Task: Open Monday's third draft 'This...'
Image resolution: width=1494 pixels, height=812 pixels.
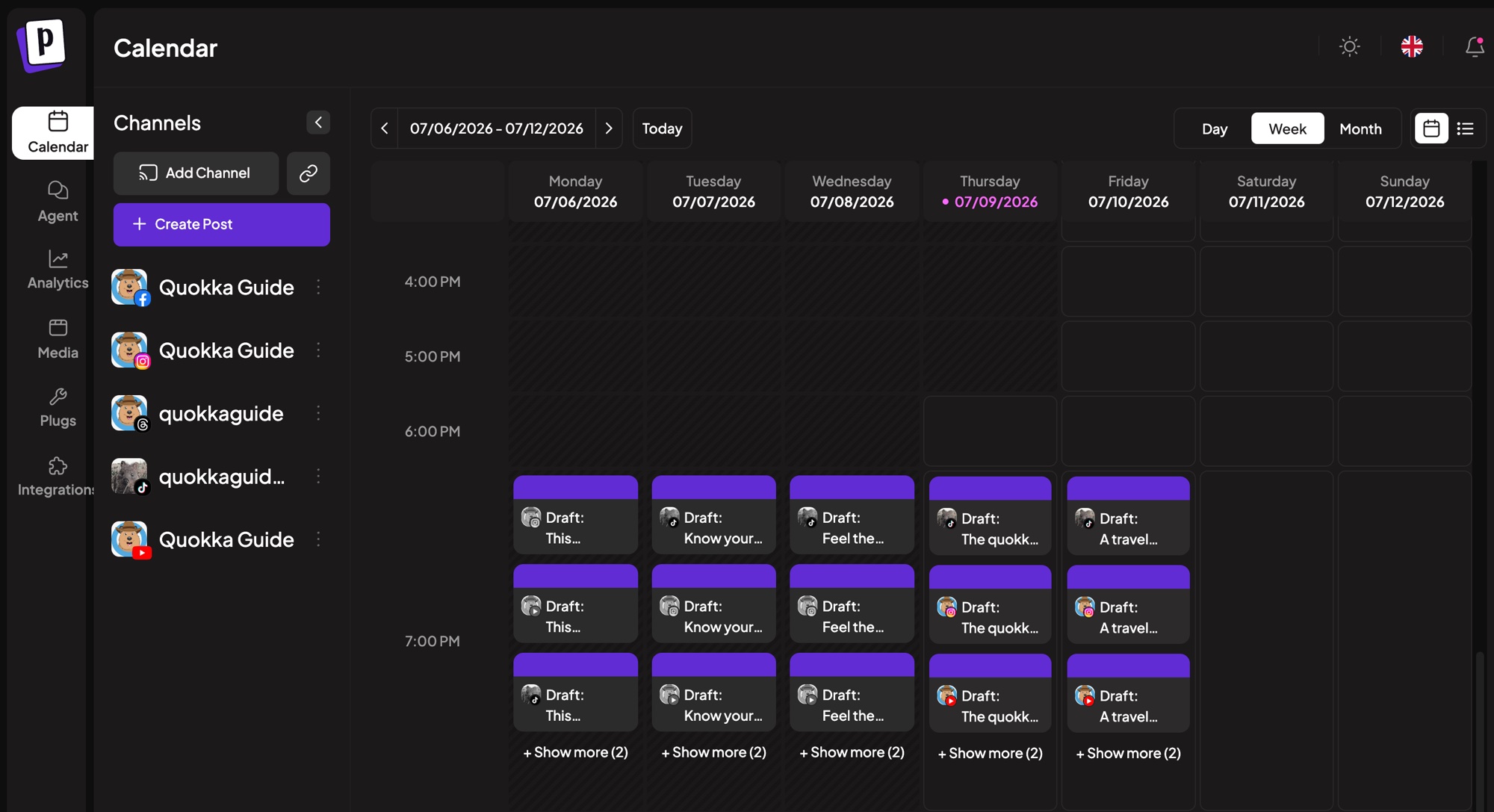Action: point(575,692)
